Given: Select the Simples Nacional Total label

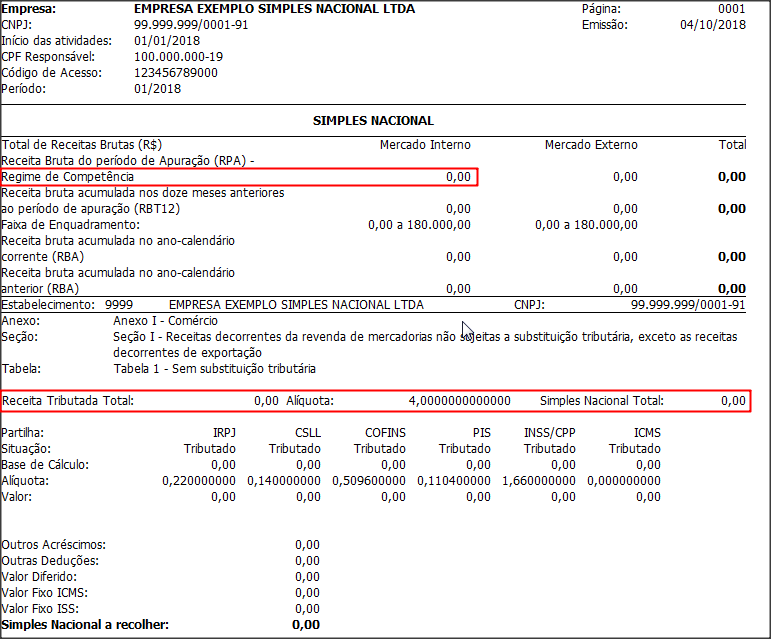Looking at the screenshot, I should pos(602,401).
